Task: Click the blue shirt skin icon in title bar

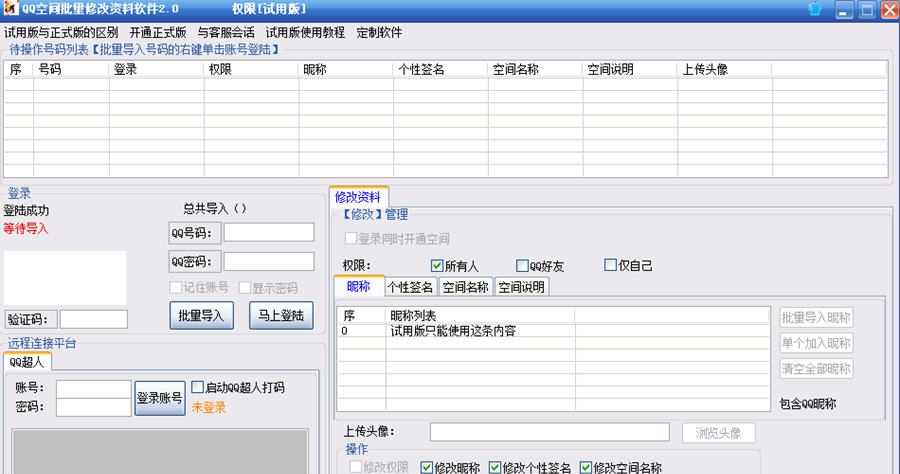Action: tap(814, 9)
